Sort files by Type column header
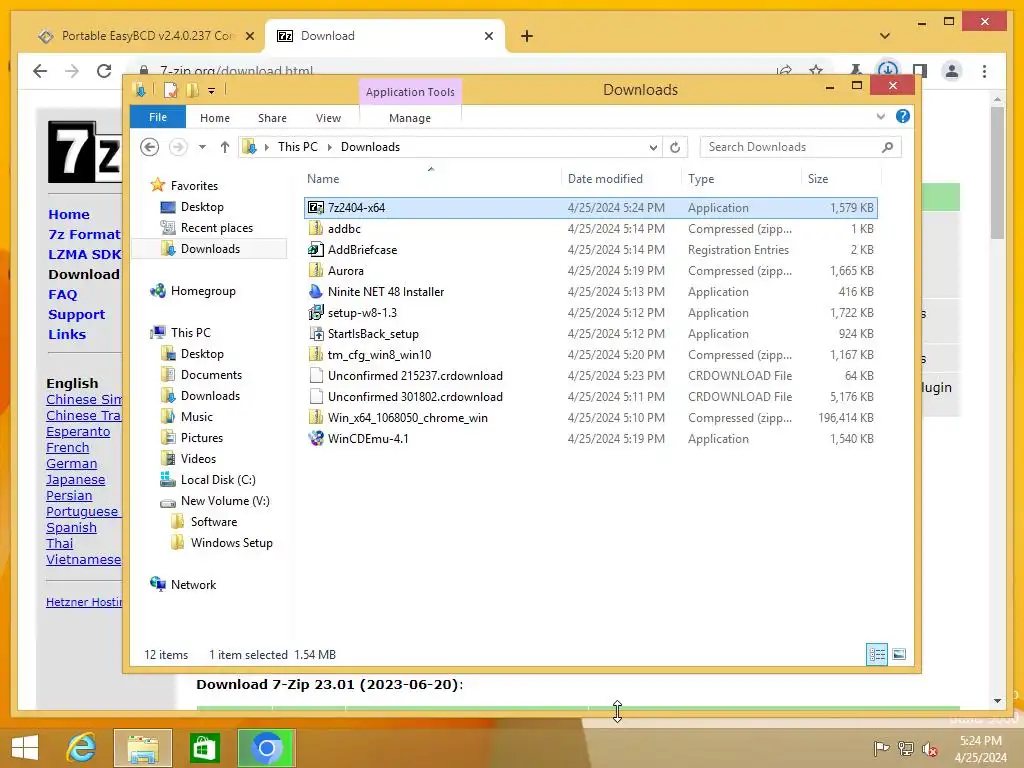 (701, 179)
